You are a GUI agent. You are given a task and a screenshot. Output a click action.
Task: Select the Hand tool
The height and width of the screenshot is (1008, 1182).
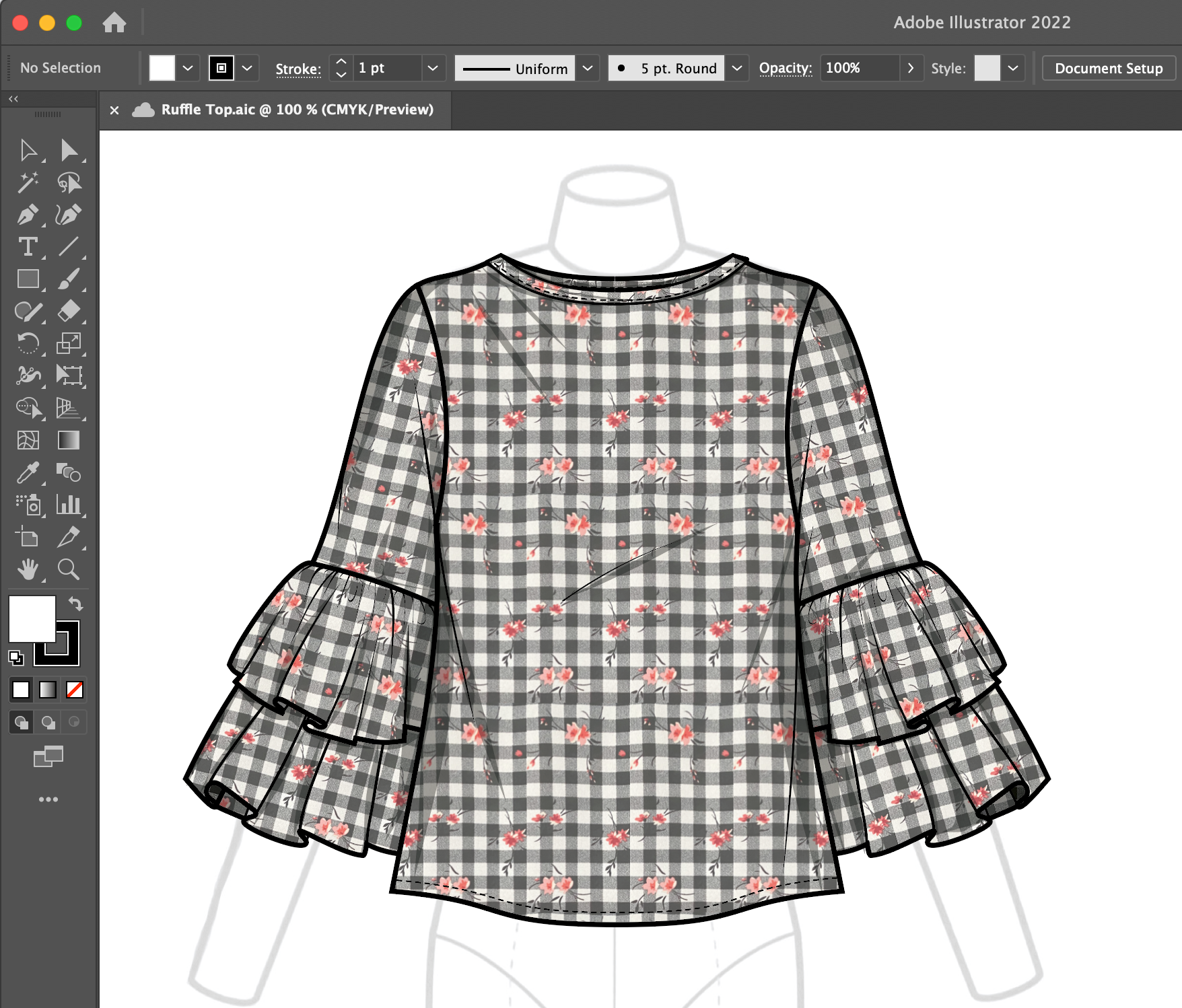pos(28,570)
